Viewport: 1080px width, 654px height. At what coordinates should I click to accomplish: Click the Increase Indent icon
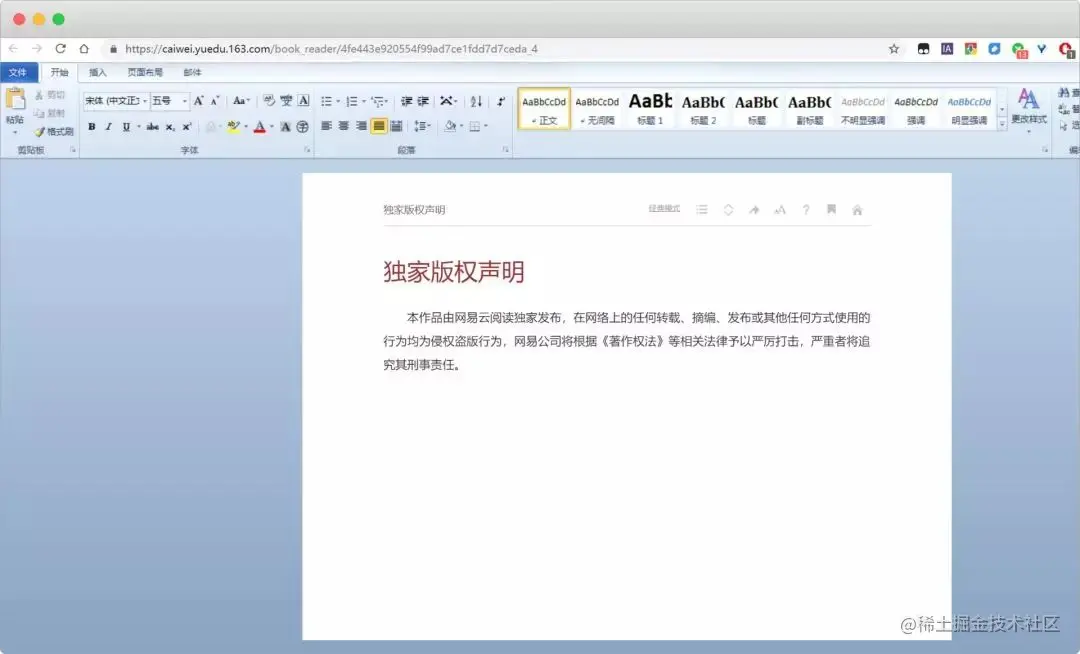pyautogui.click(x=424, y=101)
